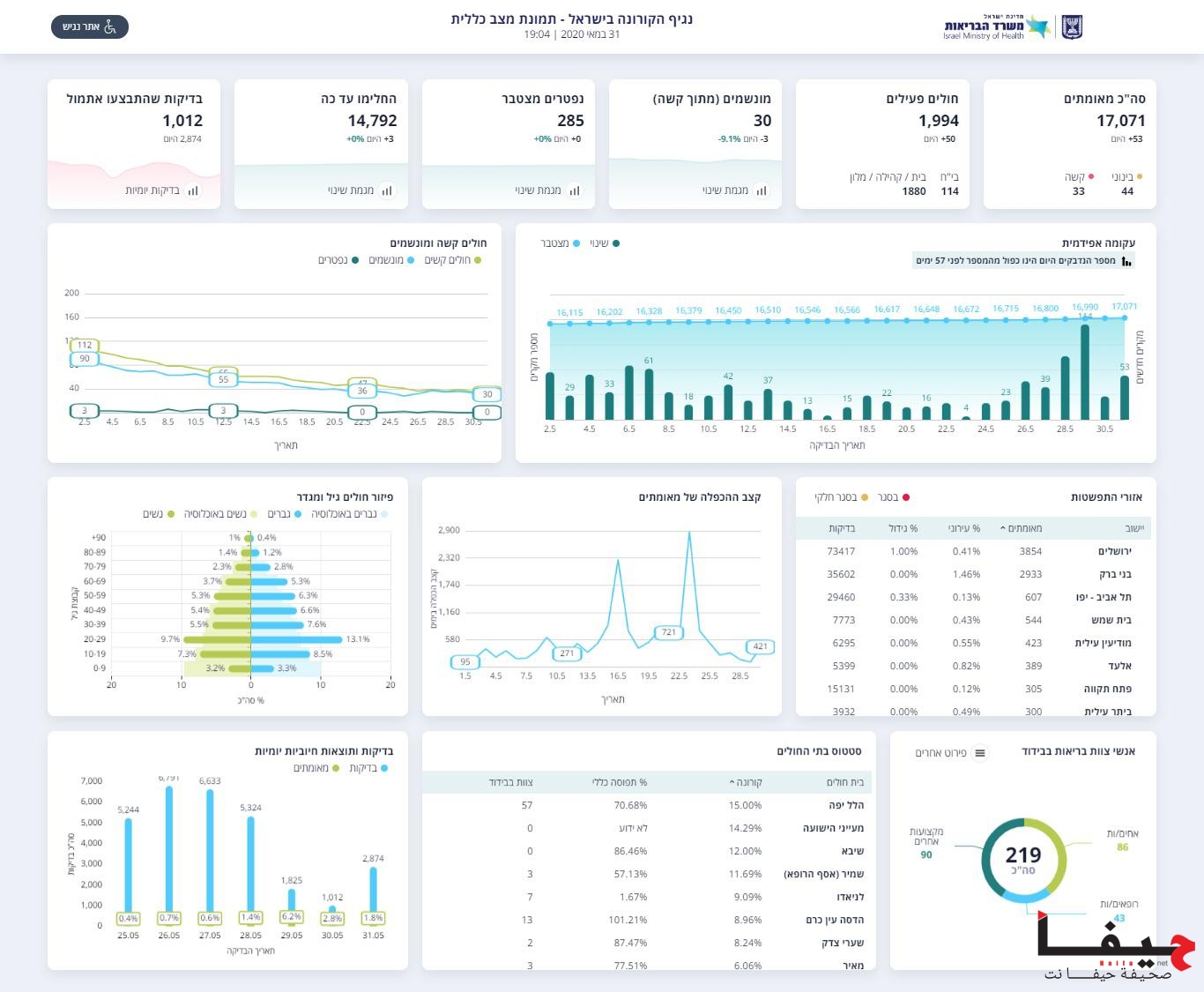1204x992 pixels.
Task: Open trend chart icon in החלימו עד כה card
Action: pos(387,190)
